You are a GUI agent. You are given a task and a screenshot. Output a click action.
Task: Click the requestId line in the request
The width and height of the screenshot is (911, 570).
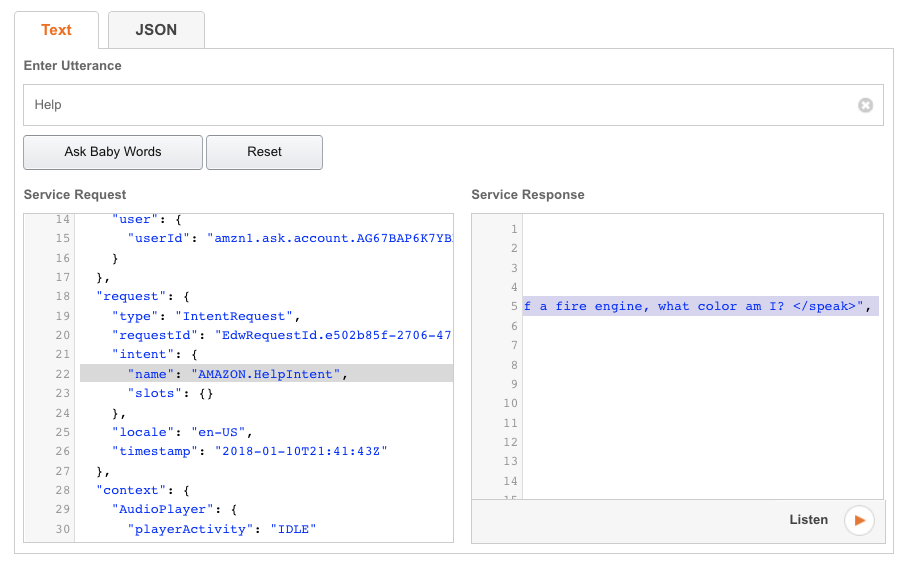coord(283,335)
